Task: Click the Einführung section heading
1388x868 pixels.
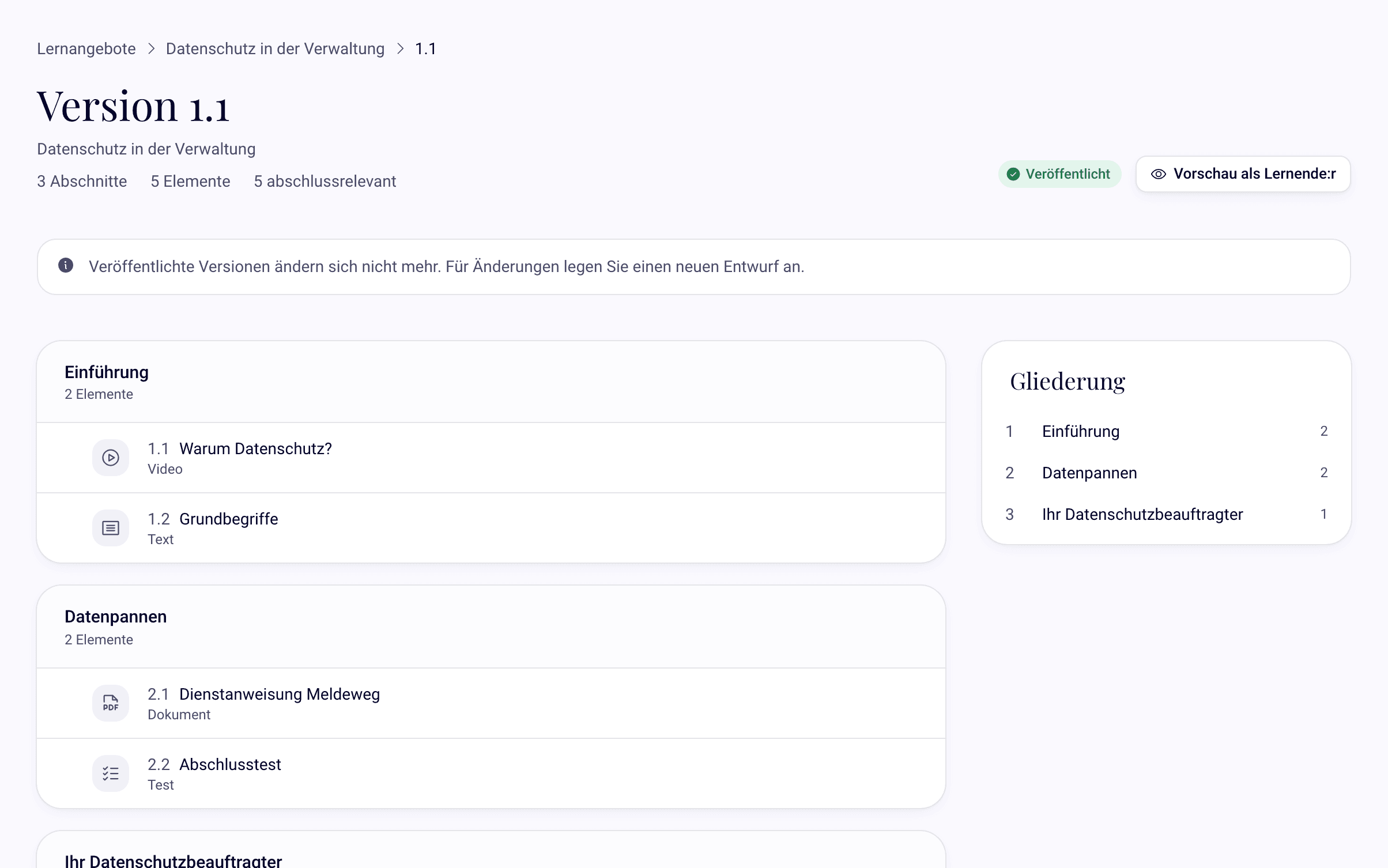Action: click(x=107, y=372)
